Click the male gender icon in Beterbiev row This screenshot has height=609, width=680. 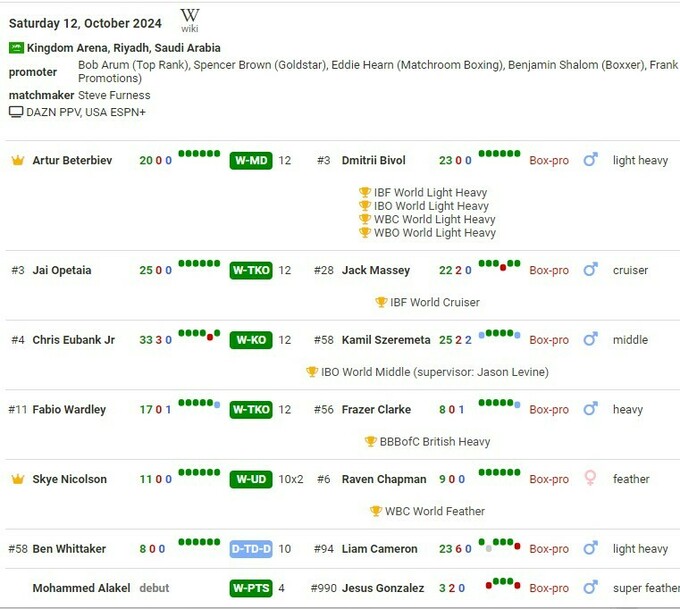click(591, 160)
